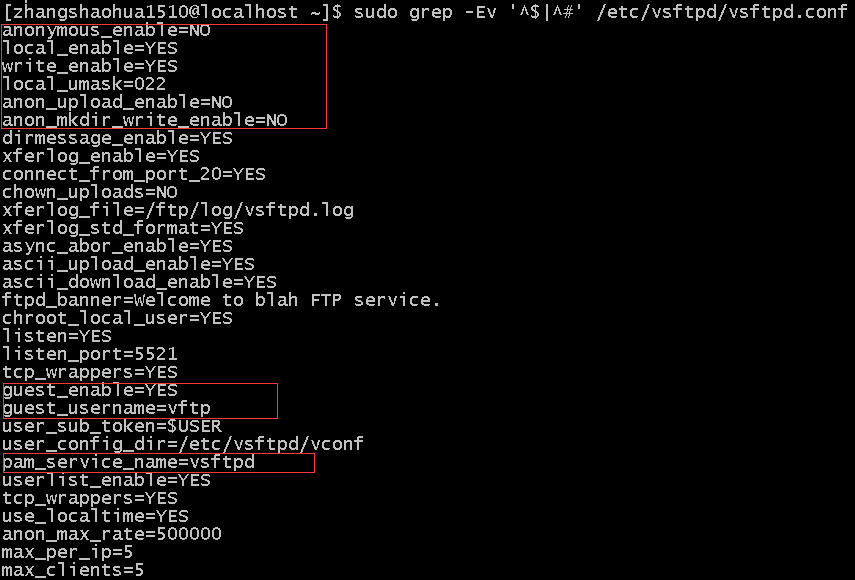Click the local_umask=022 setting
Image resolution: width=855 pixels, height=580 pixels.
tap(84, 84)
